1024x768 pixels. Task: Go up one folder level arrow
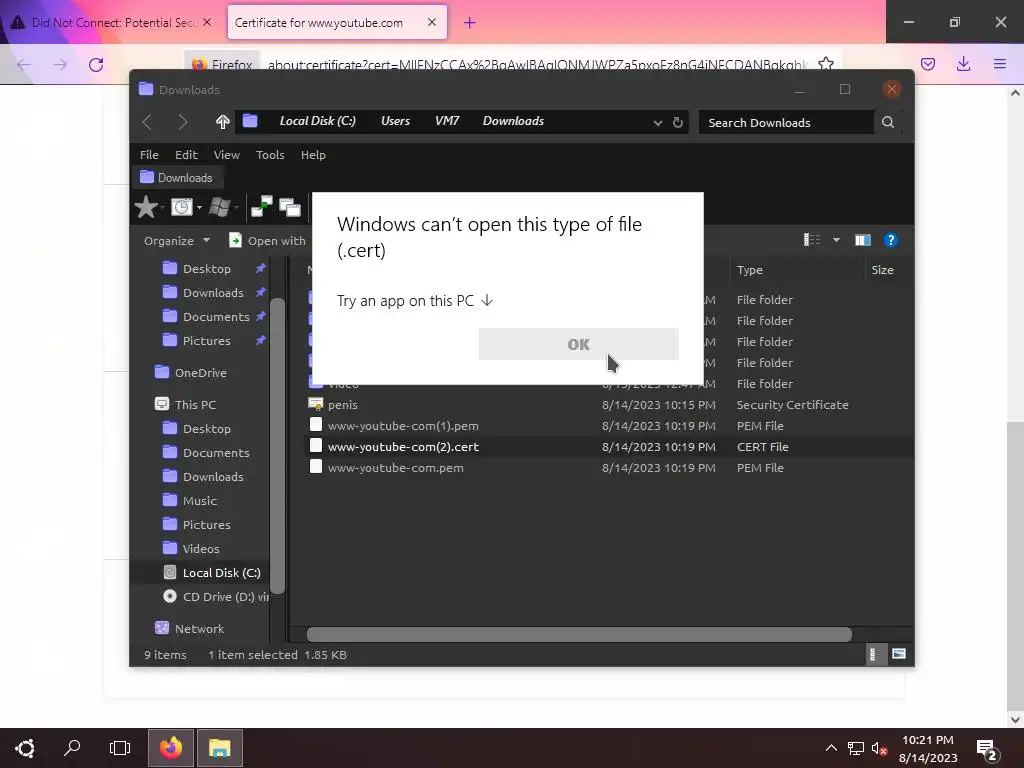[223, 121]
